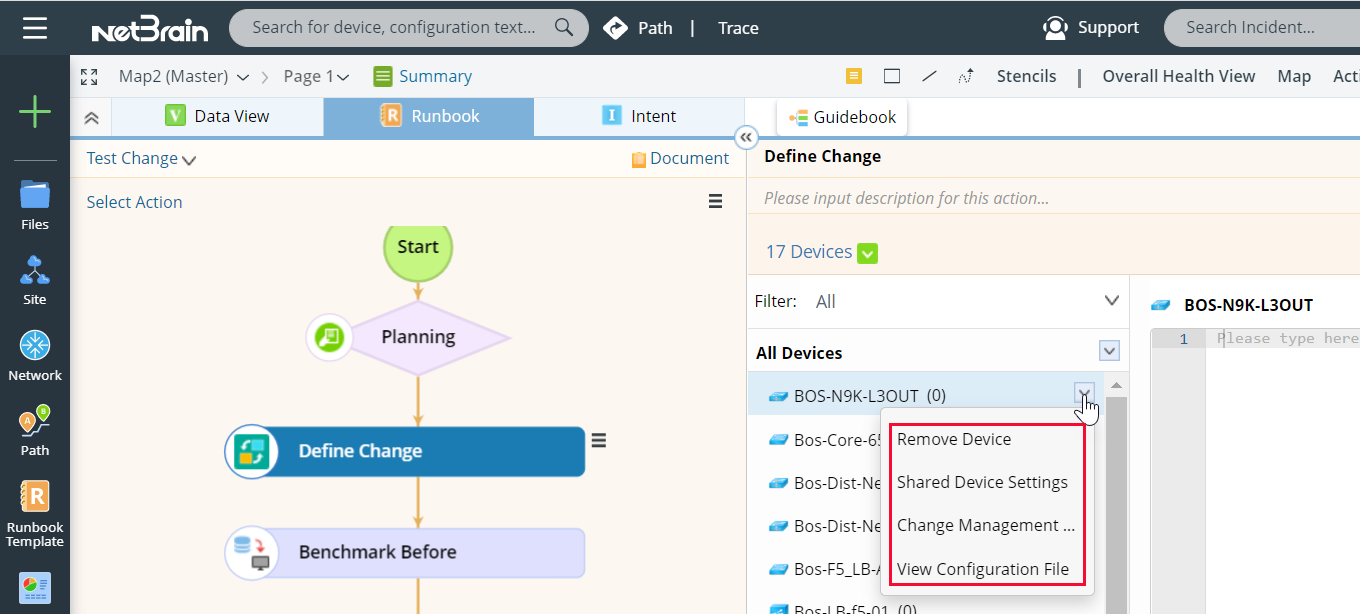Open the Site sidebar icon

coord(35,280)
